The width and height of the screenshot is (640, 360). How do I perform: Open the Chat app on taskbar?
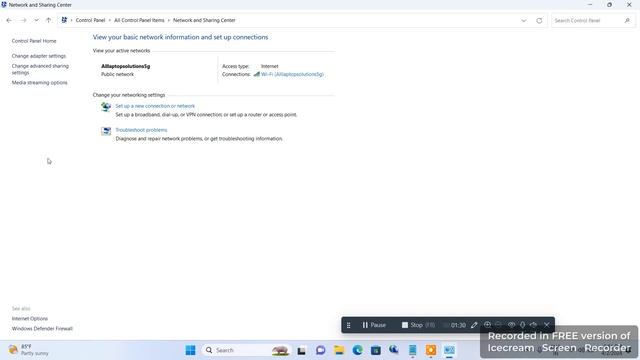click(x=320, y=350)
